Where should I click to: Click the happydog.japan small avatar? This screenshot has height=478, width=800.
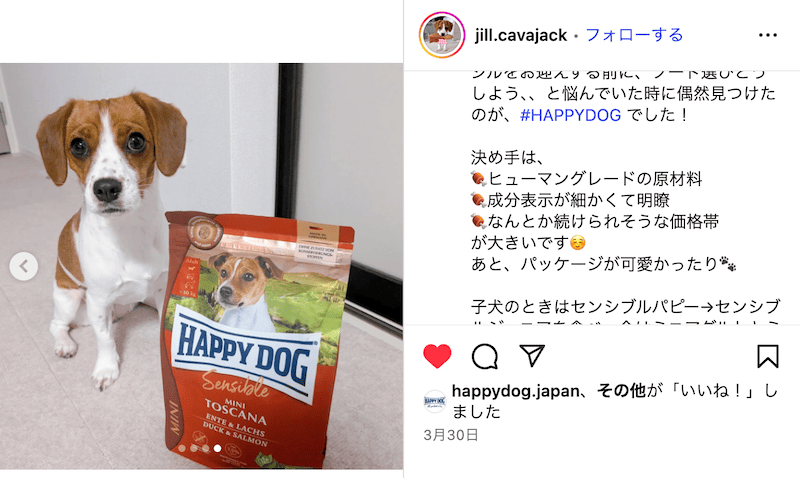[x=435, y=401]
